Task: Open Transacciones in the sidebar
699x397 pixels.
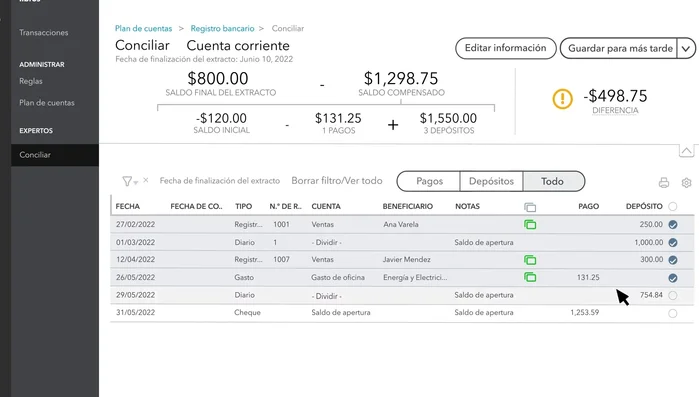Action: pos(44,33)
